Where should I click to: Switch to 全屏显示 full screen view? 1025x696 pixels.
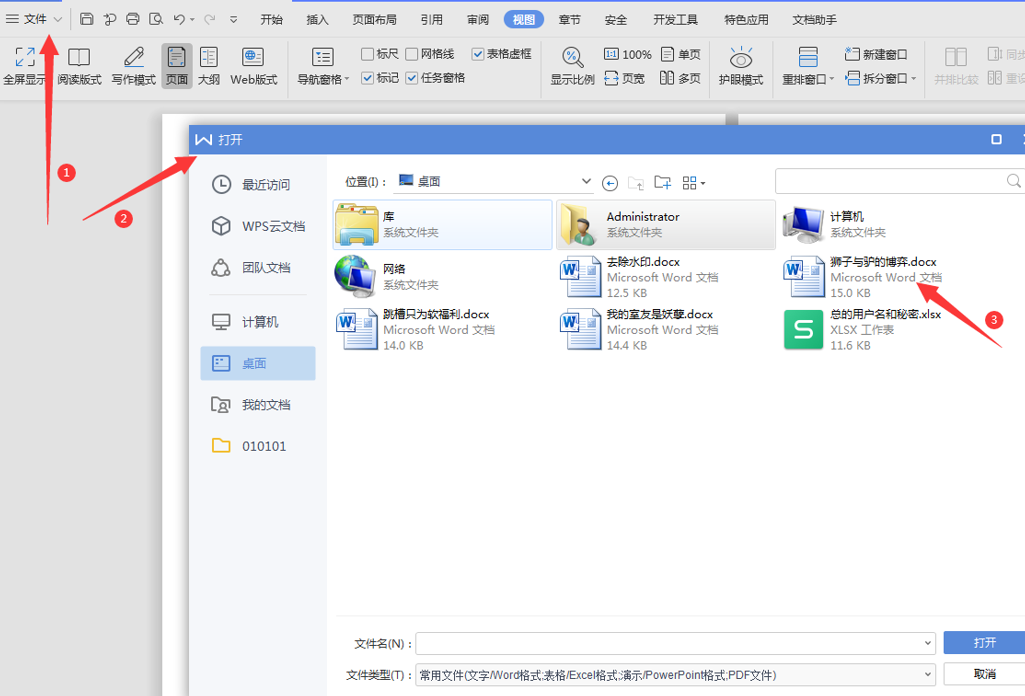tap(25, 66)
